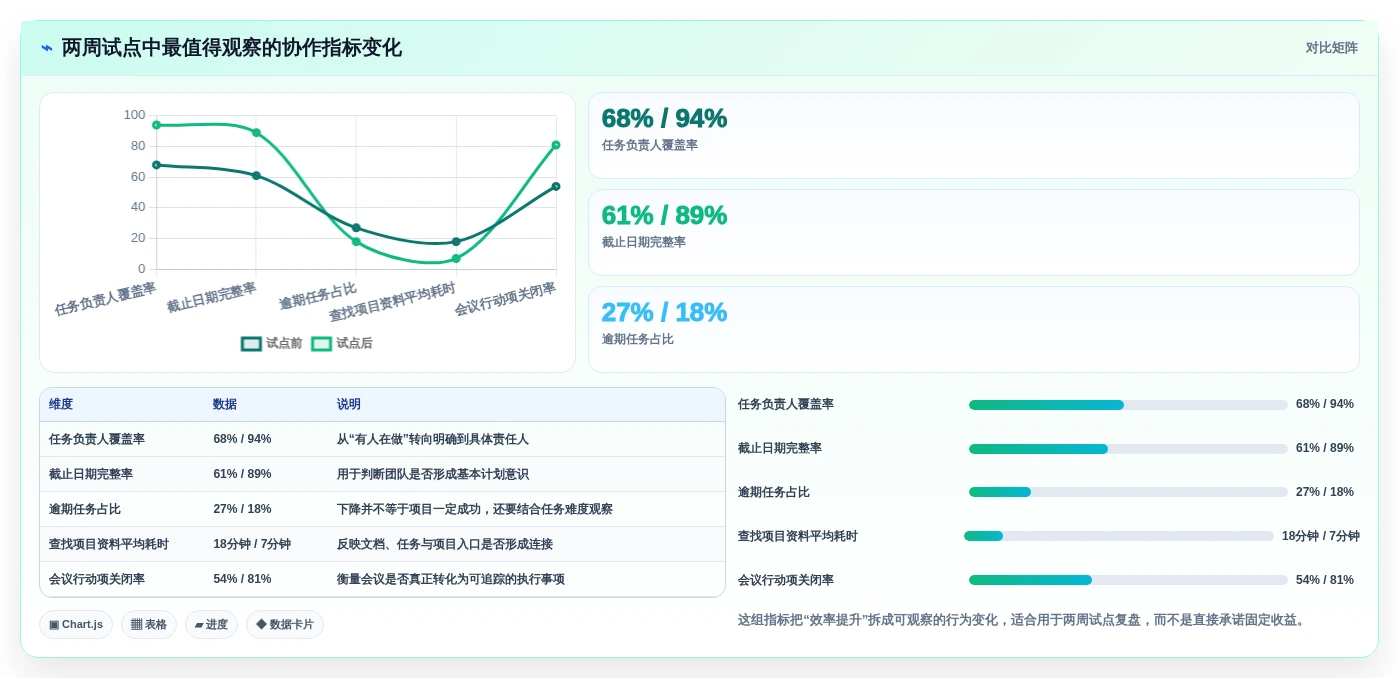Click the 进度 tag chip

click(x=211, y=625)
